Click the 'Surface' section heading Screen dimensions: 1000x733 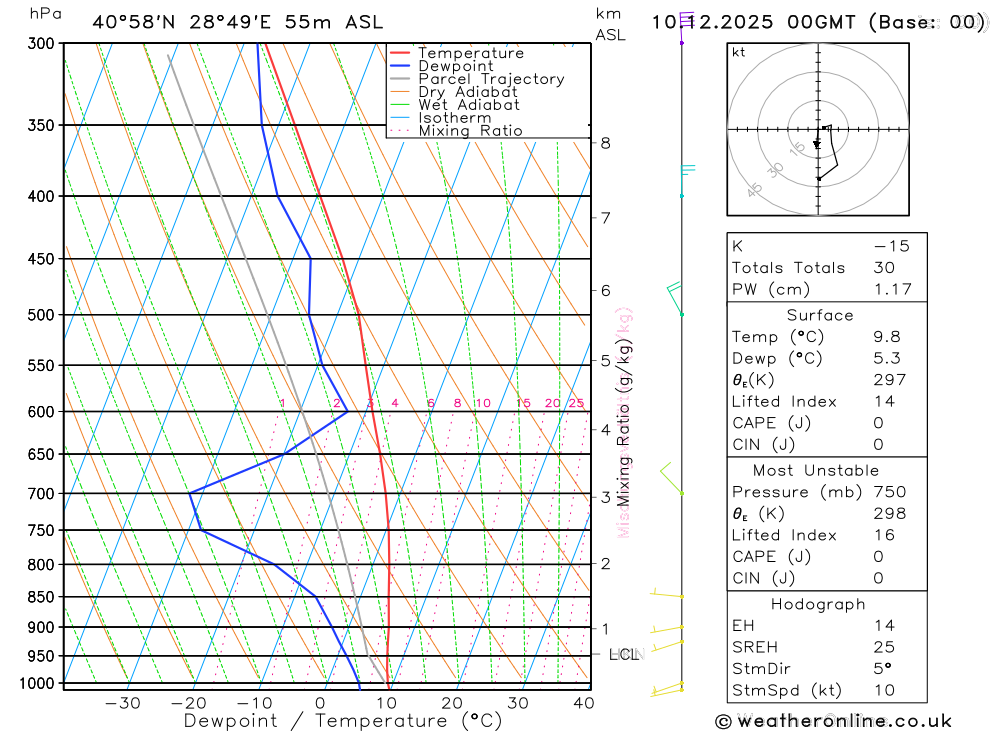pos(820,315)
